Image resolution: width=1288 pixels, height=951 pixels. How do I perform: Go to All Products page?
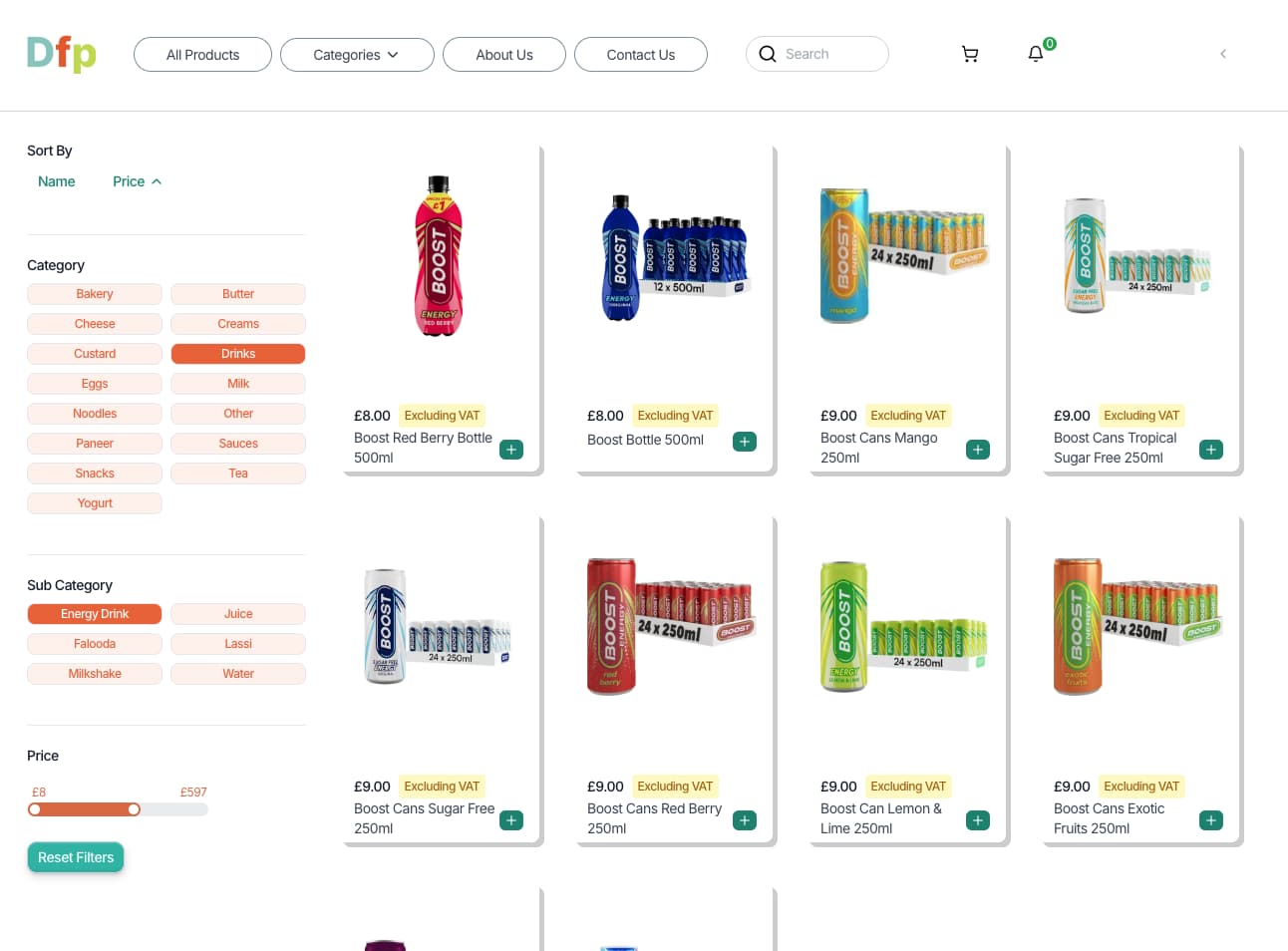[x=202, y=55]
